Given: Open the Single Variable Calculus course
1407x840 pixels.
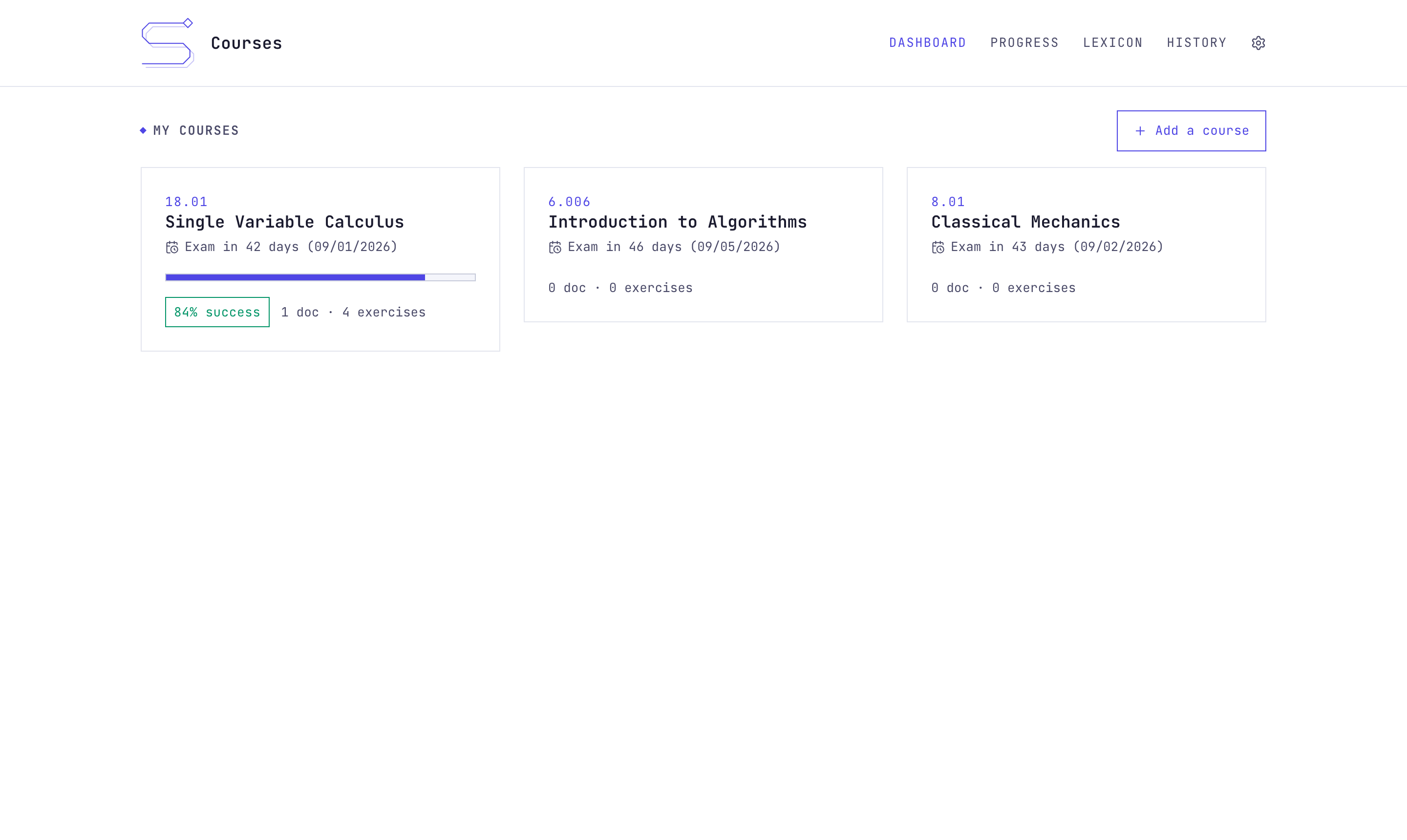Looking at the screenshot, I should [320, 259].
